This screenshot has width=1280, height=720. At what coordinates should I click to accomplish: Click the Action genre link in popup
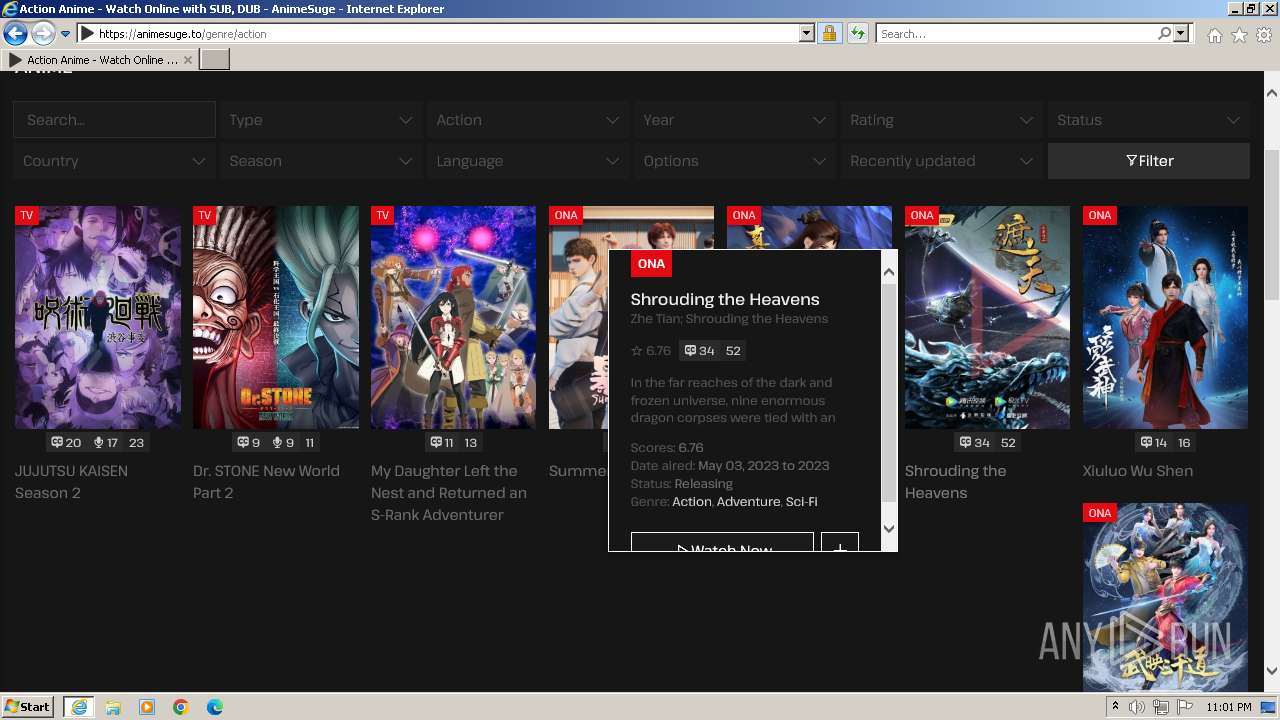tap(692, 501)
